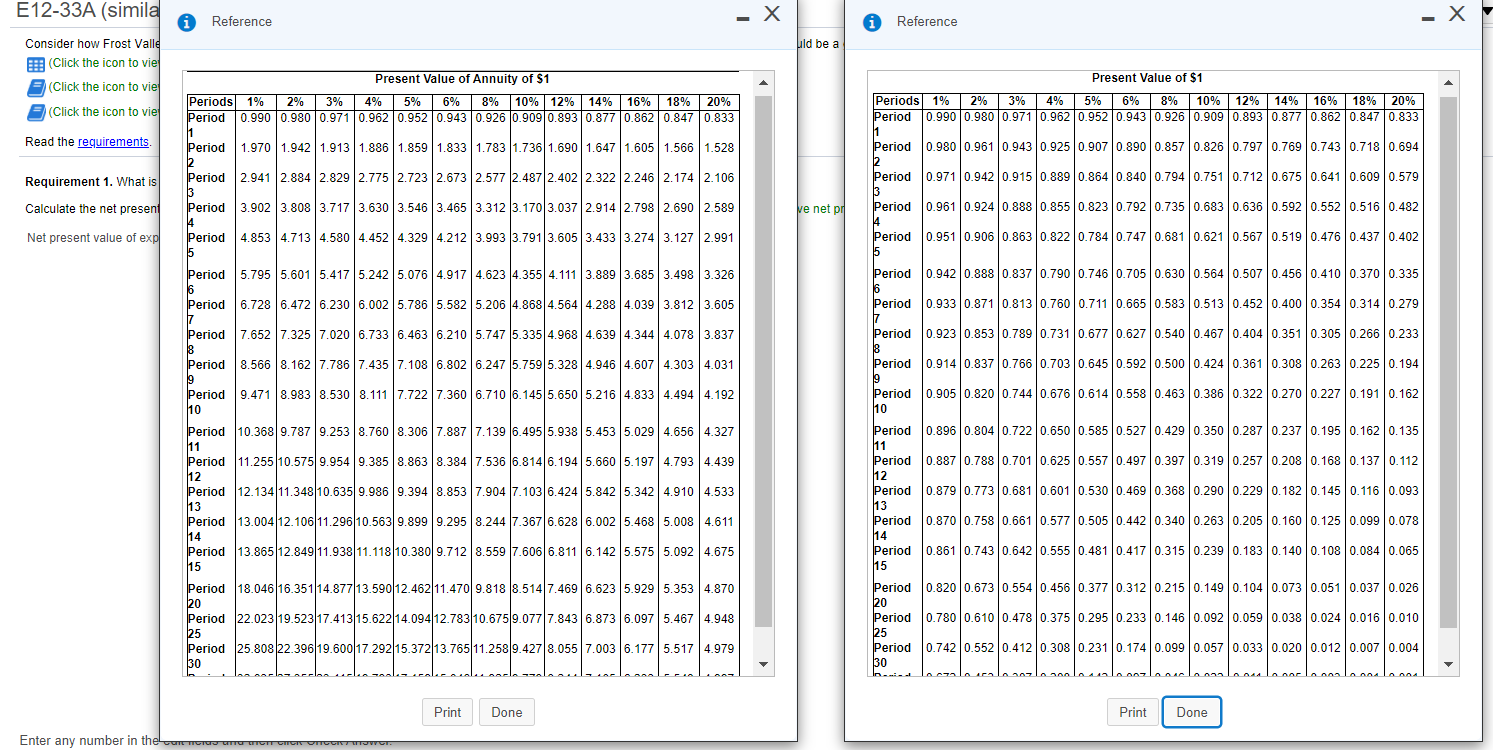This screenshot has width=1493, height=750.
Task: Click the 'Present Value of $1' table heading
Action: point(1147,78)
